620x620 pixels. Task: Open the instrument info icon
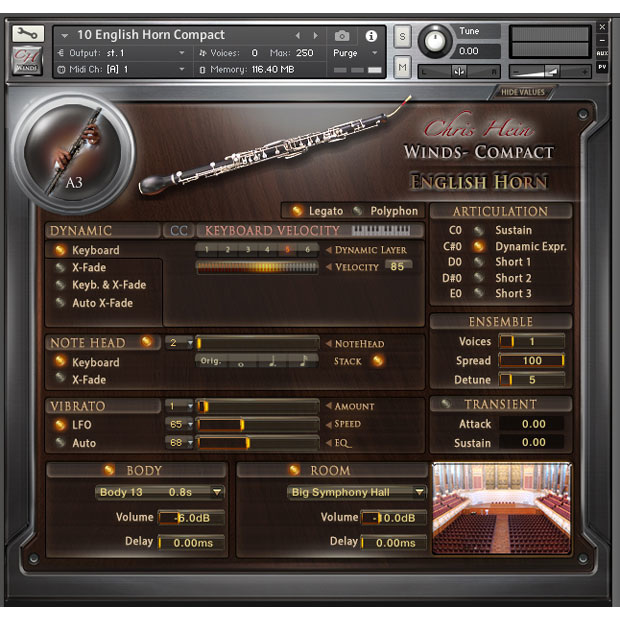(371, 35)
